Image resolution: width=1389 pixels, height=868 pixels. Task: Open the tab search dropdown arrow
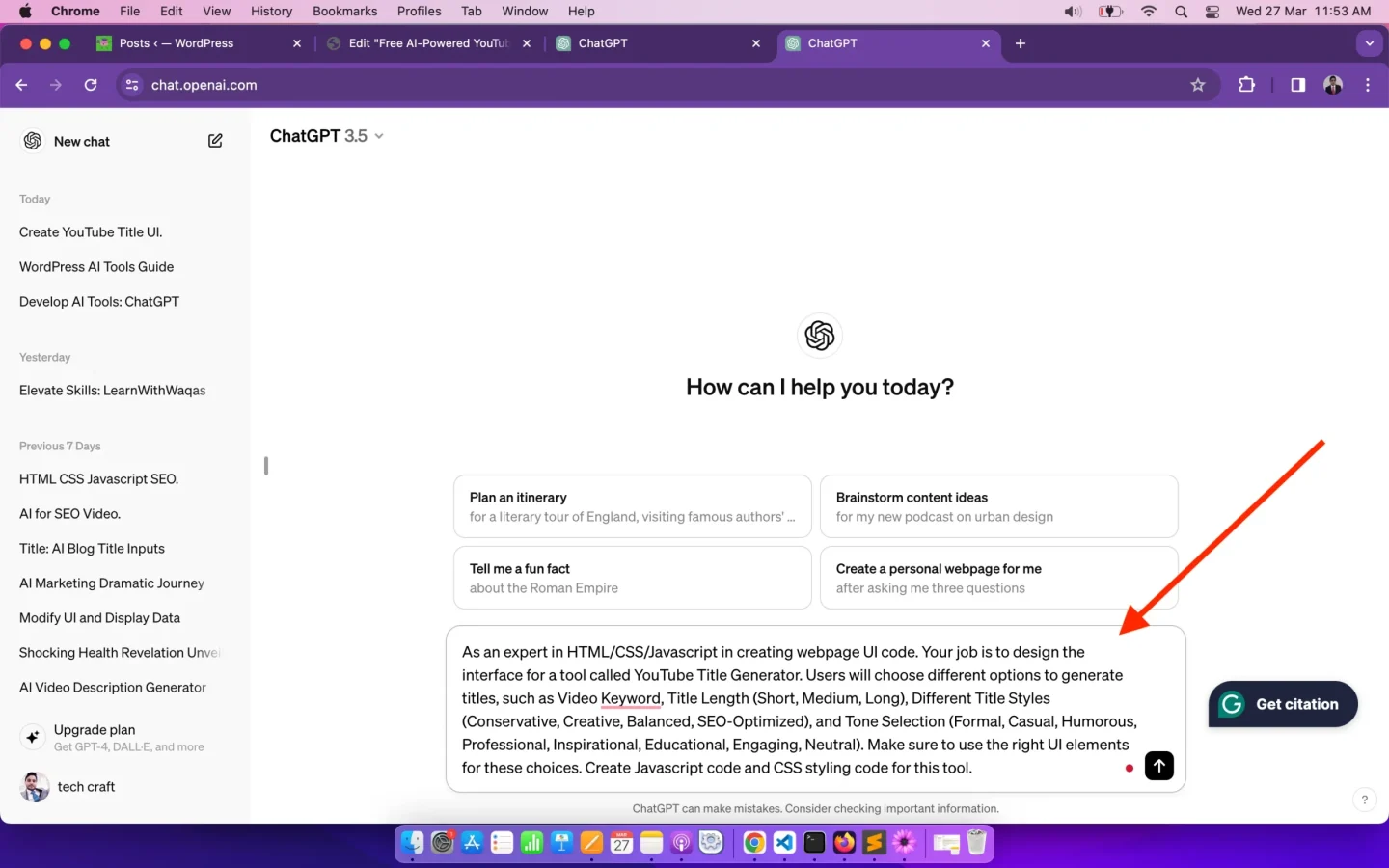click(1369, 43)
